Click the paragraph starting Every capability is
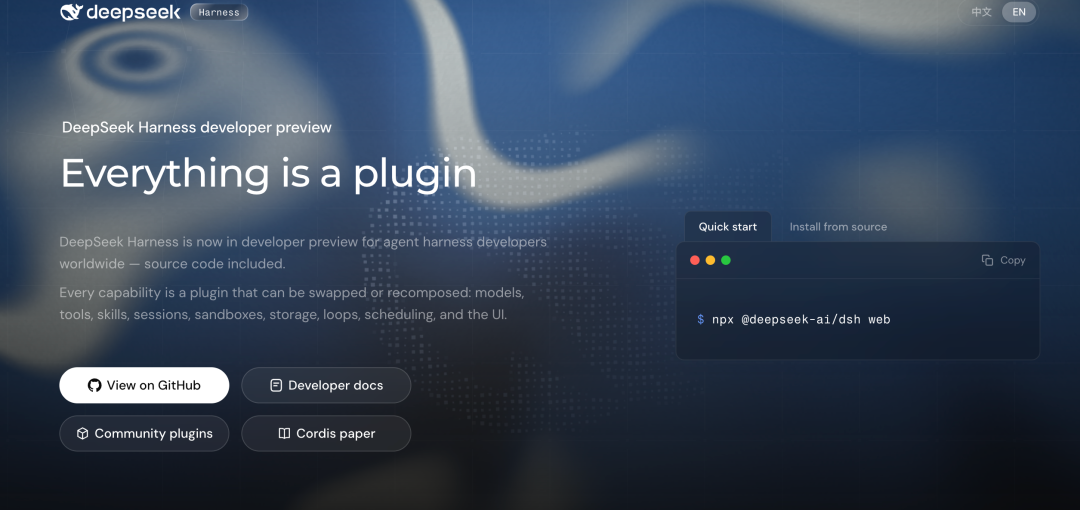1080x510 pixels. coord(292,304)
